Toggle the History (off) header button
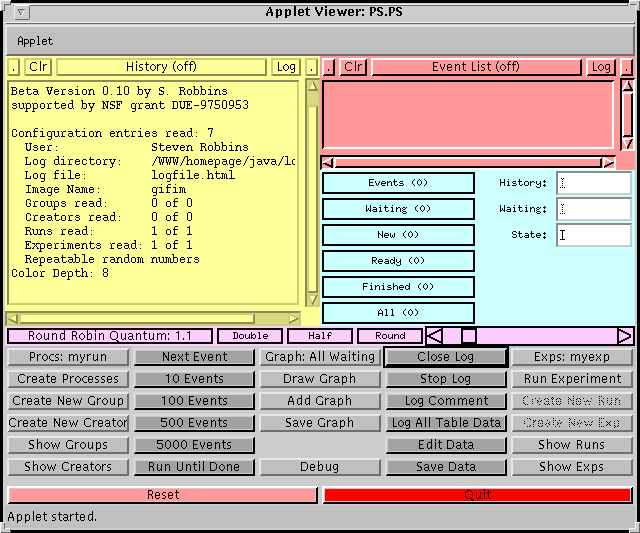Image resolution: width=640 pixels, height=533 pixels. 161,67
